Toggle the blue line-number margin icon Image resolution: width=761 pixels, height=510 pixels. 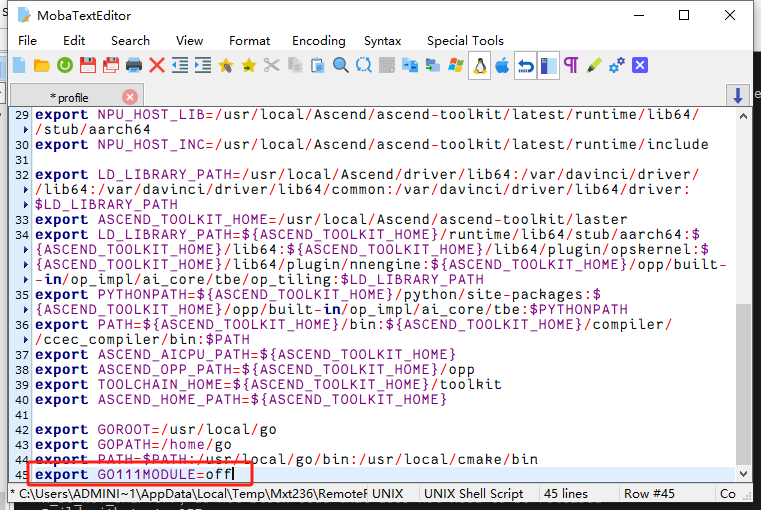click(x=548, y=66)
